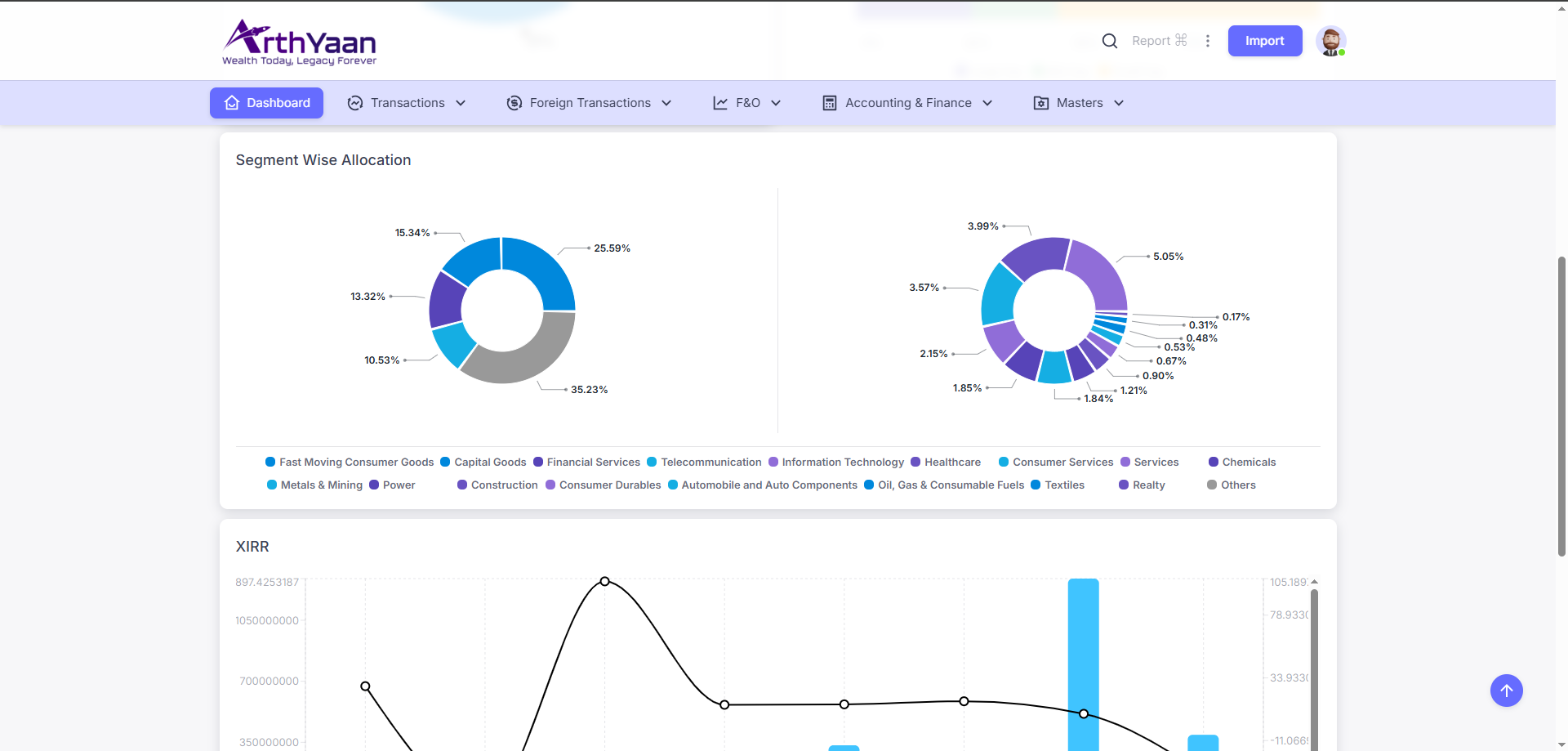This screenshot has height=751, width=1568.
Task: Expand the Transactions dropdown chevron
Action: [x=461, y=103]
